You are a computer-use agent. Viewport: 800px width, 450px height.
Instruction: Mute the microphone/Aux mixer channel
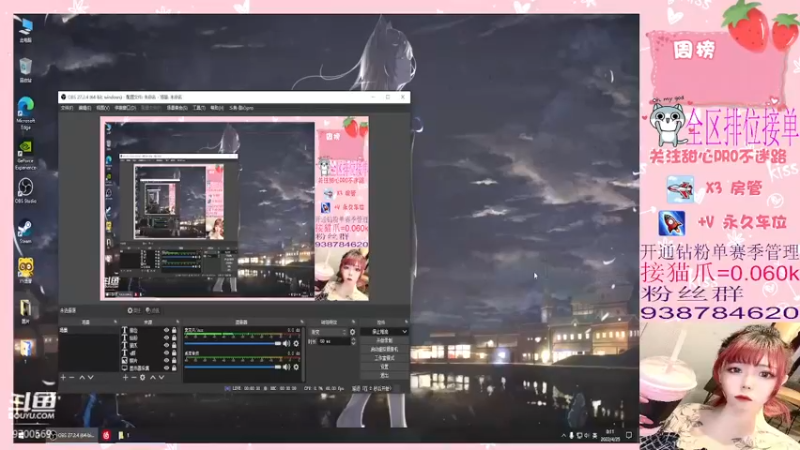(x=286, y=344)
